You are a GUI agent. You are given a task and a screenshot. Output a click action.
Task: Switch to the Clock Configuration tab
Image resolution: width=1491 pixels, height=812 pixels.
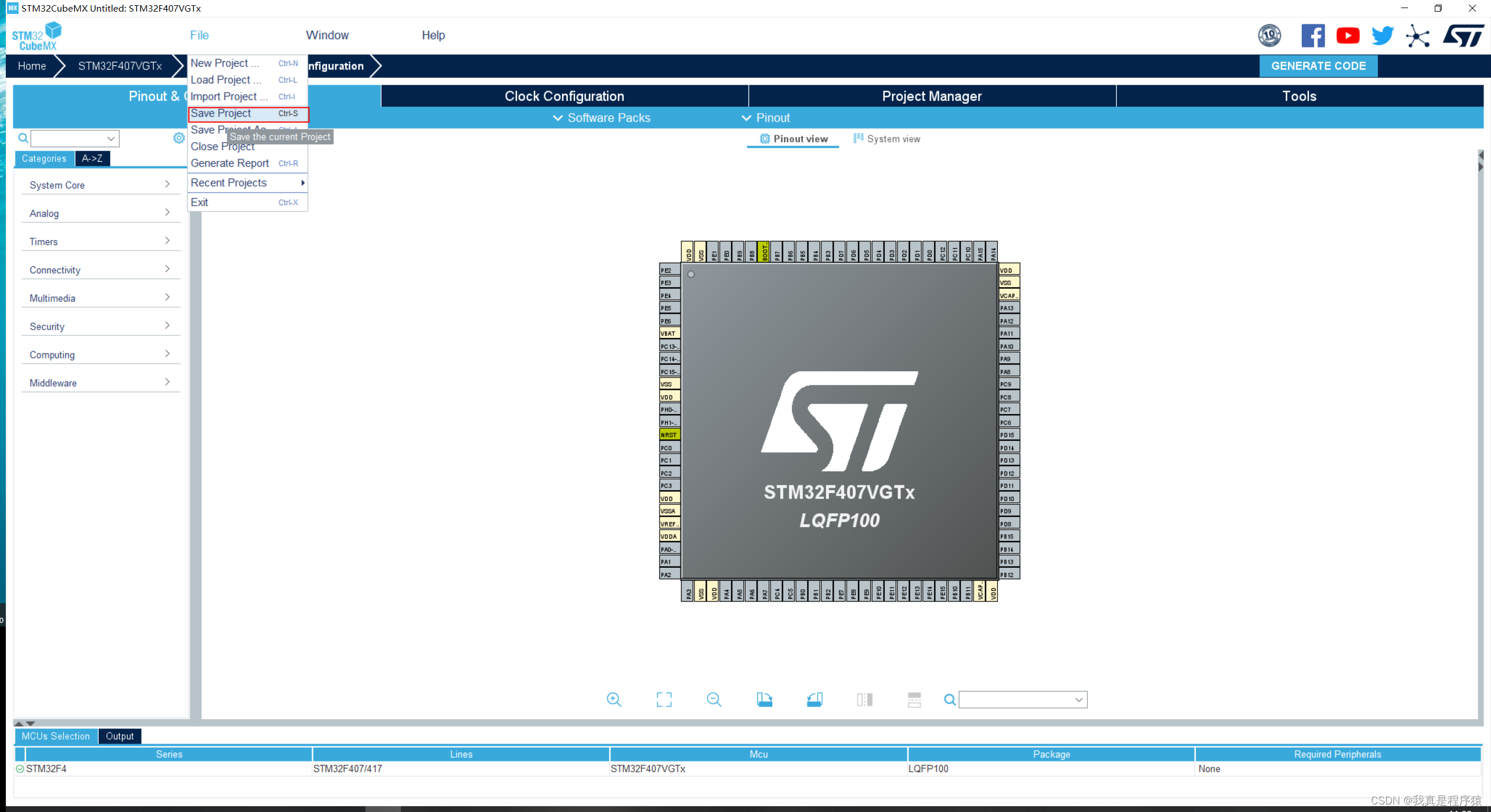tap(564, 96)
